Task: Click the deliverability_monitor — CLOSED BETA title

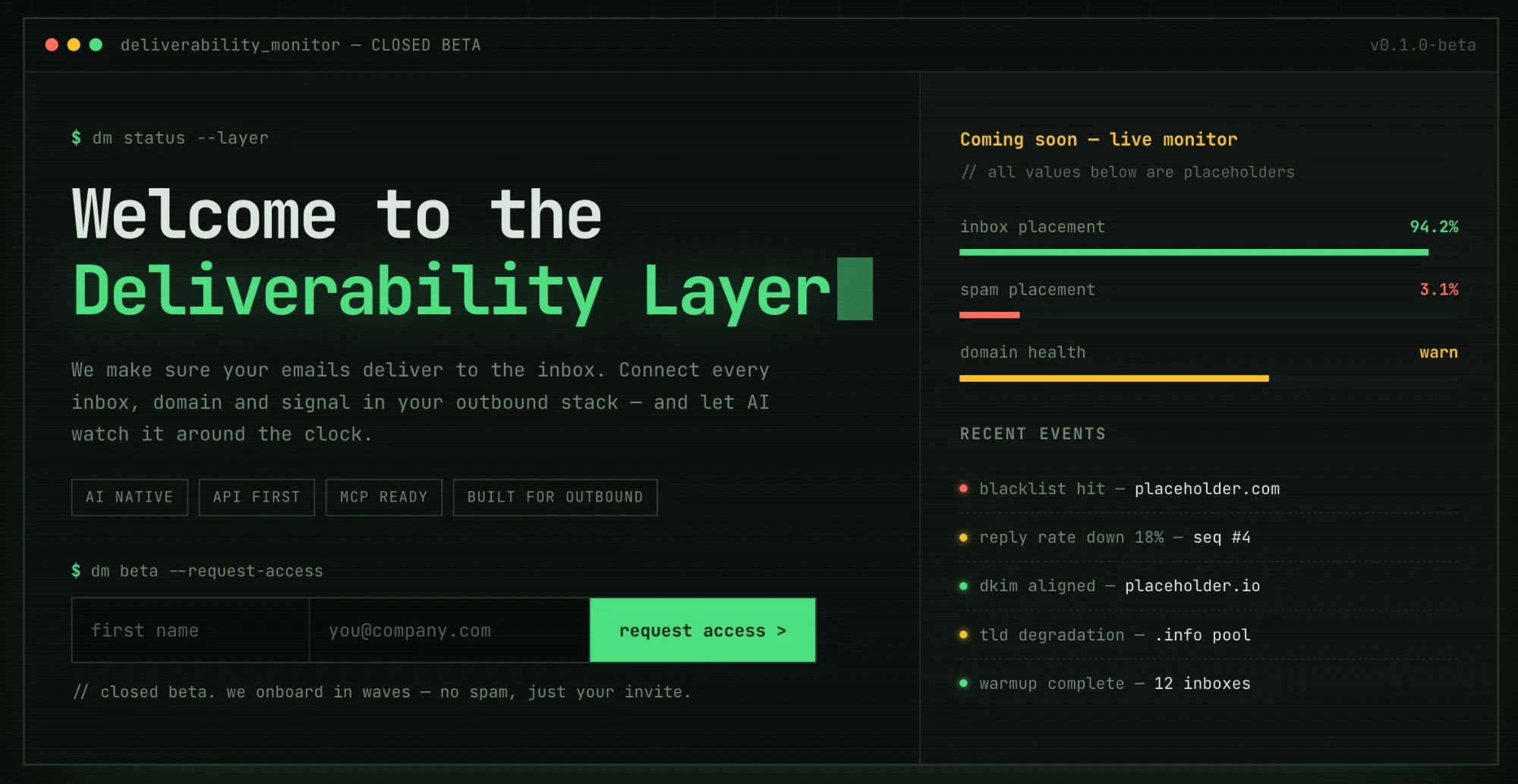Action: (301, 45)
